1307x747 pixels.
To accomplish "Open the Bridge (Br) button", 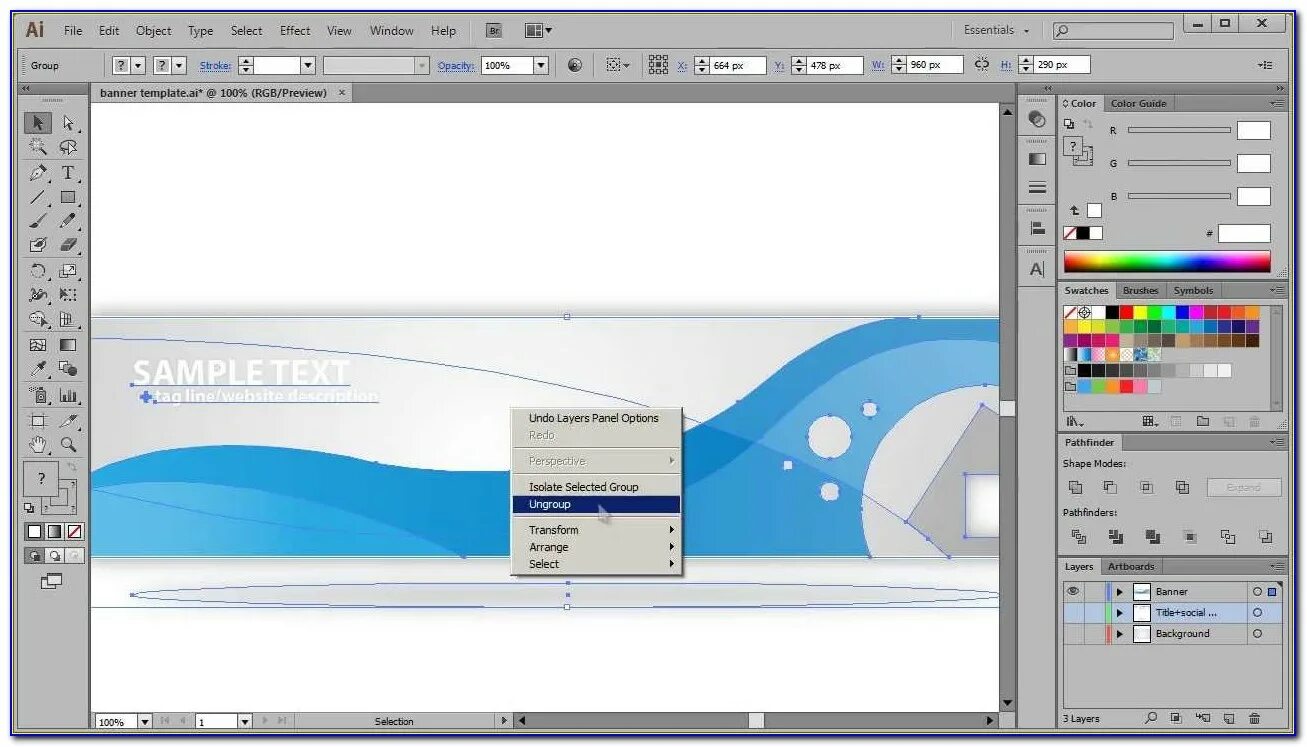I will coord(494,31).
